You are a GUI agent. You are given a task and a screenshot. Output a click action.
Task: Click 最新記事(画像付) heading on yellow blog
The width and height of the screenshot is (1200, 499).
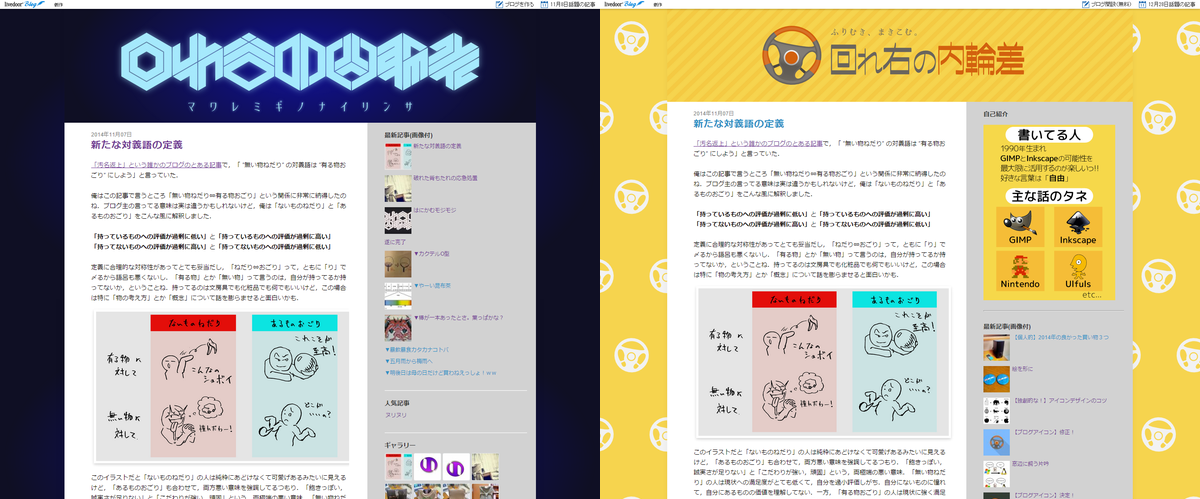click(x=1007, y=326)
